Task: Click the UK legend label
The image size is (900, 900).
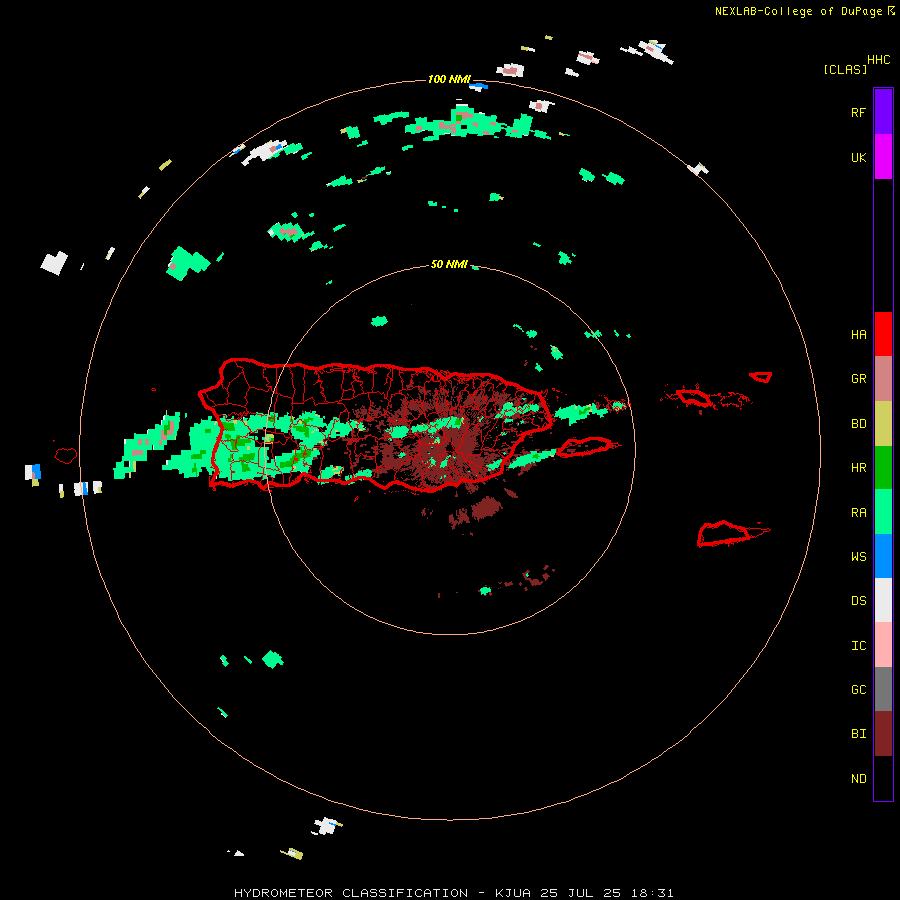Action: click(x=858, y=158)
